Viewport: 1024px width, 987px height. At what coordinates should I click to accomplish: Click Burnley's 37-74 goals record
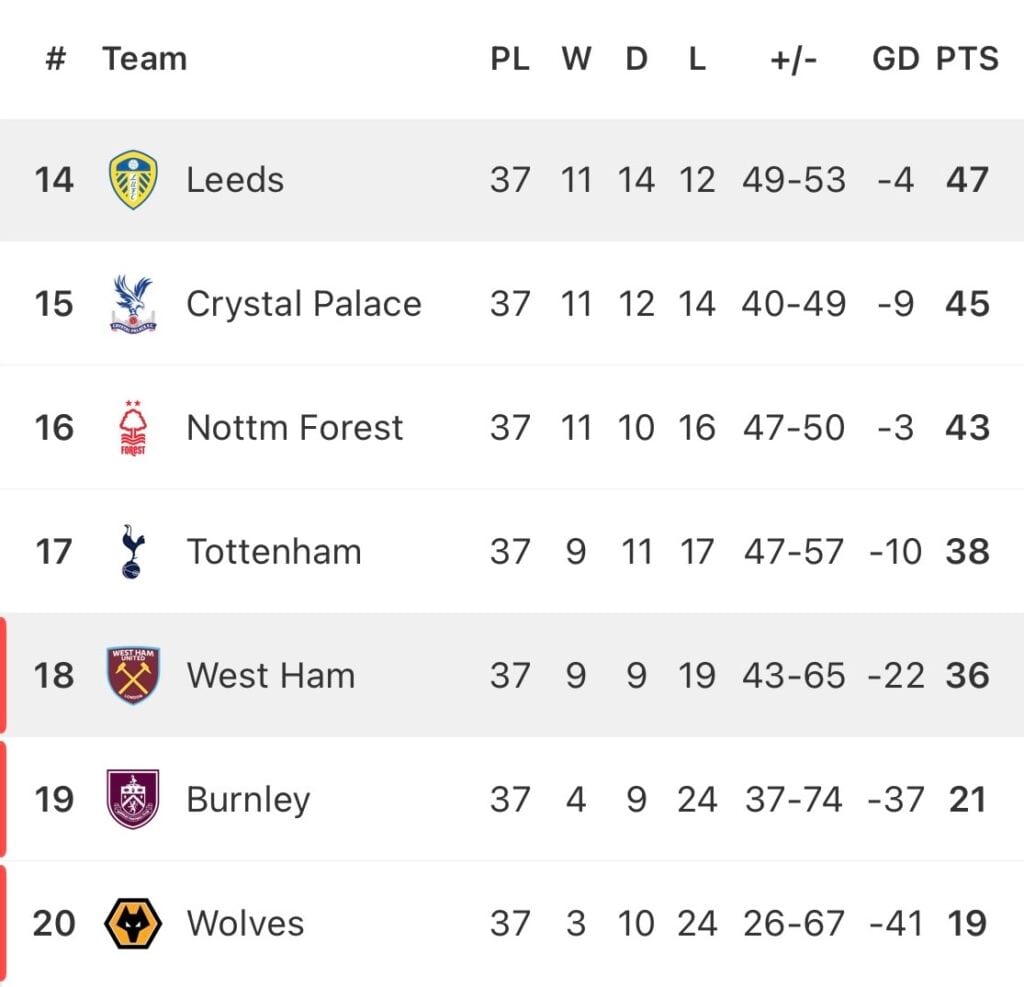coord(793,800)
